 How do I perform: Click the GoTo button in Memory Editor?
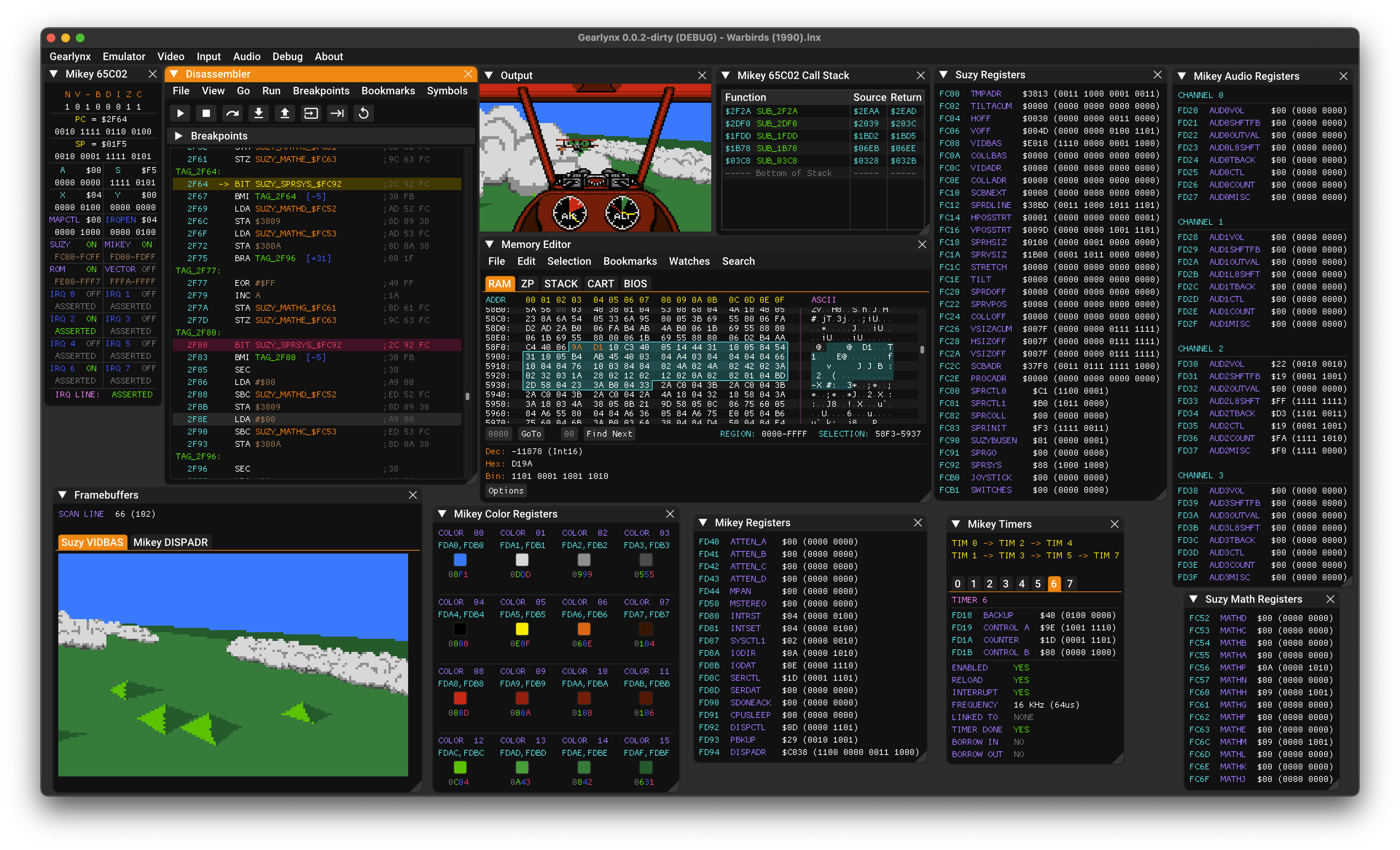(531, 434)
